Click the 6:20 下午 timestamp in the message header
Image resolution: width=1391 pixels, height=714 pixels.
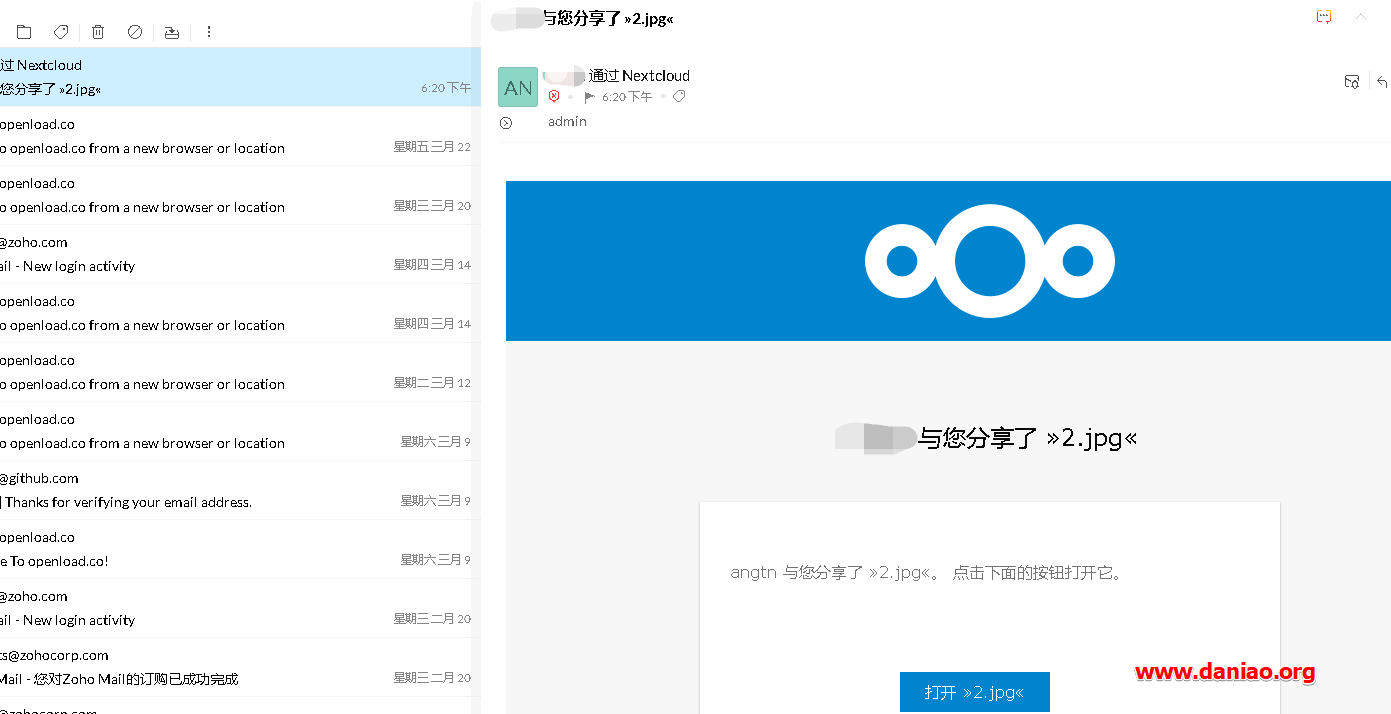coord(627,97)
